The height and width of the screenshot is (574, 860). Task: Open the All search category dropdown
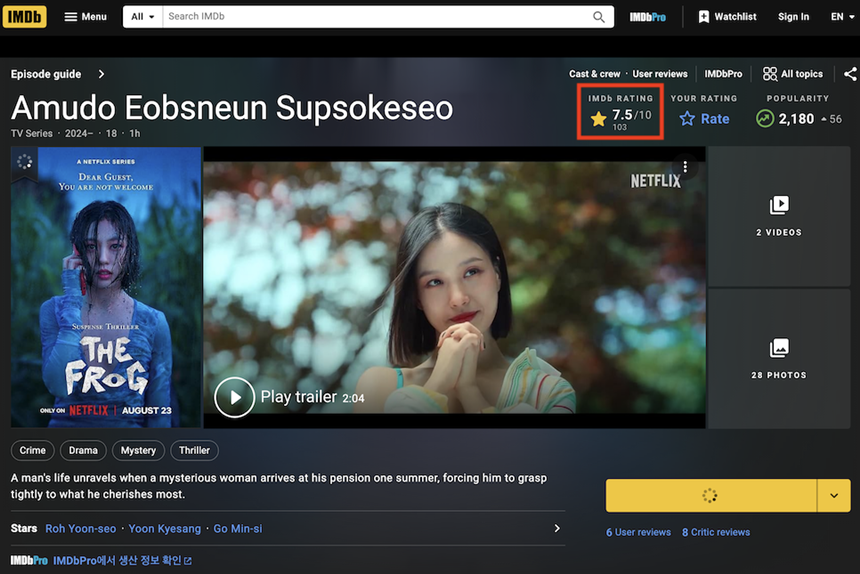click(x=143, y=16)
